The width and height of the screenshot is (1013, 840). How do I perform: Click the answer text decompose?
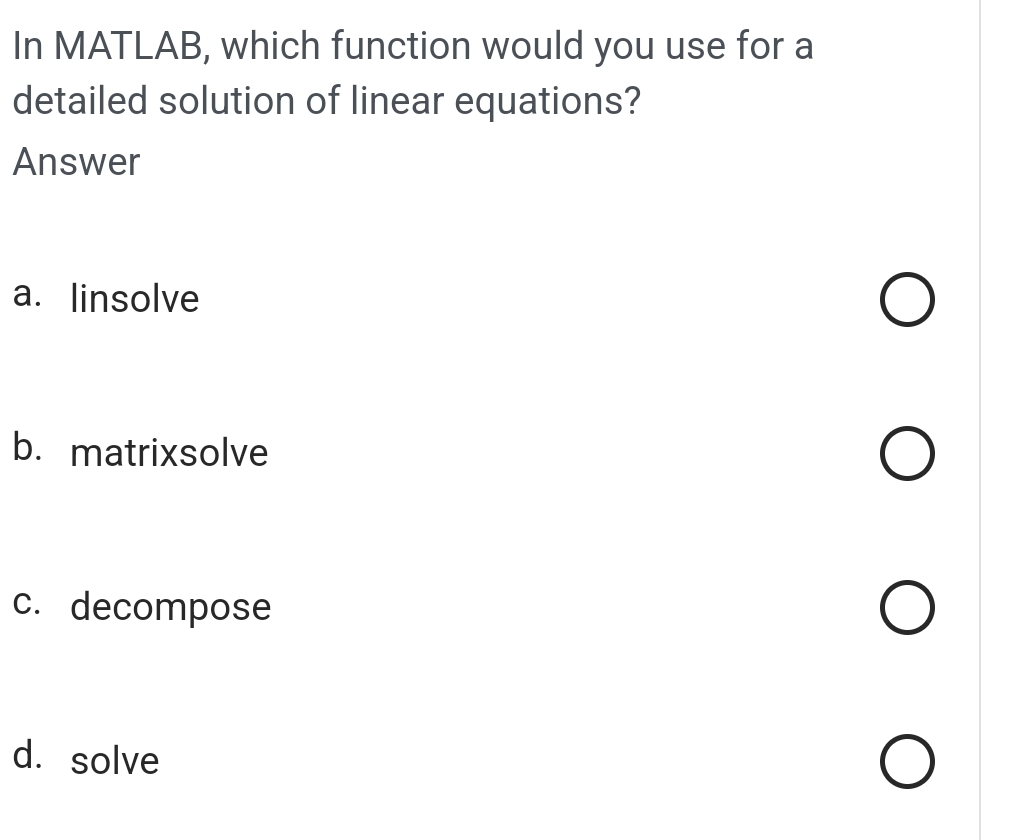(x=170, y=607)
